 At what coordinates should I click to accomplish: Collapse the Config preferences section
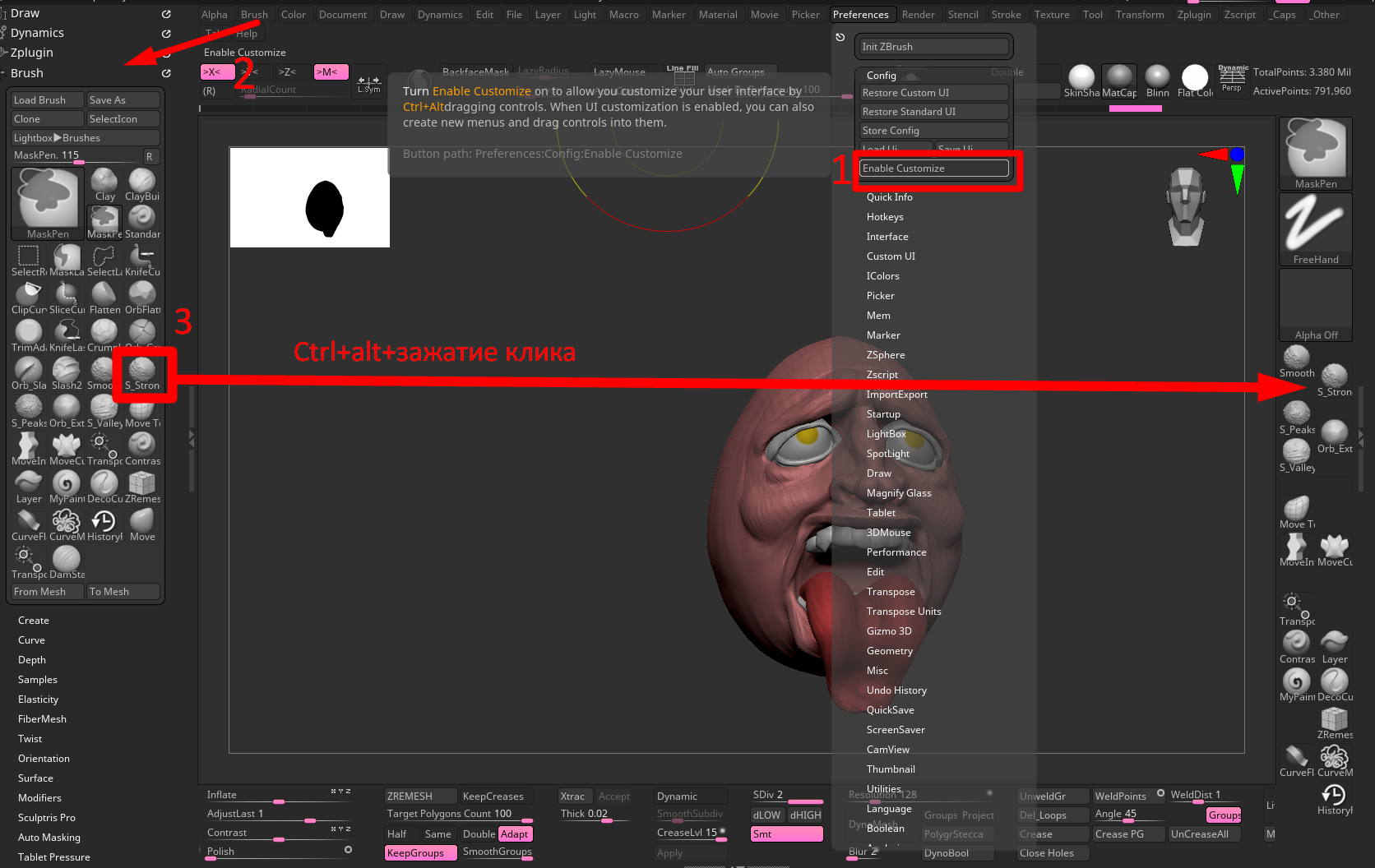pos(882,76)
